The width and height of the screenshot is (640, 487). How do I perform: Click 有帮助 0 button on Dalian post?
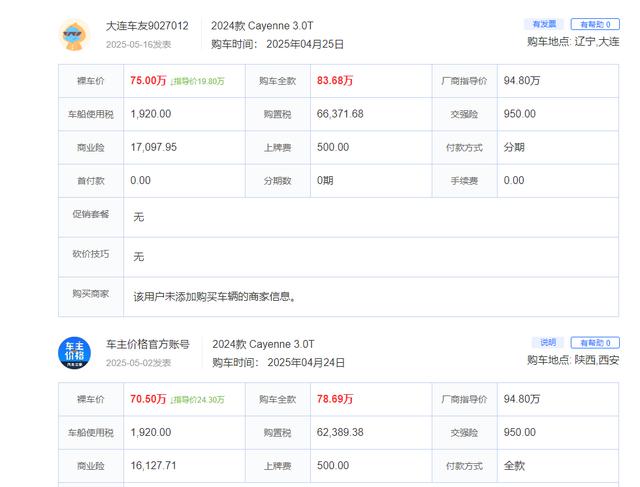tap(595, 24)
